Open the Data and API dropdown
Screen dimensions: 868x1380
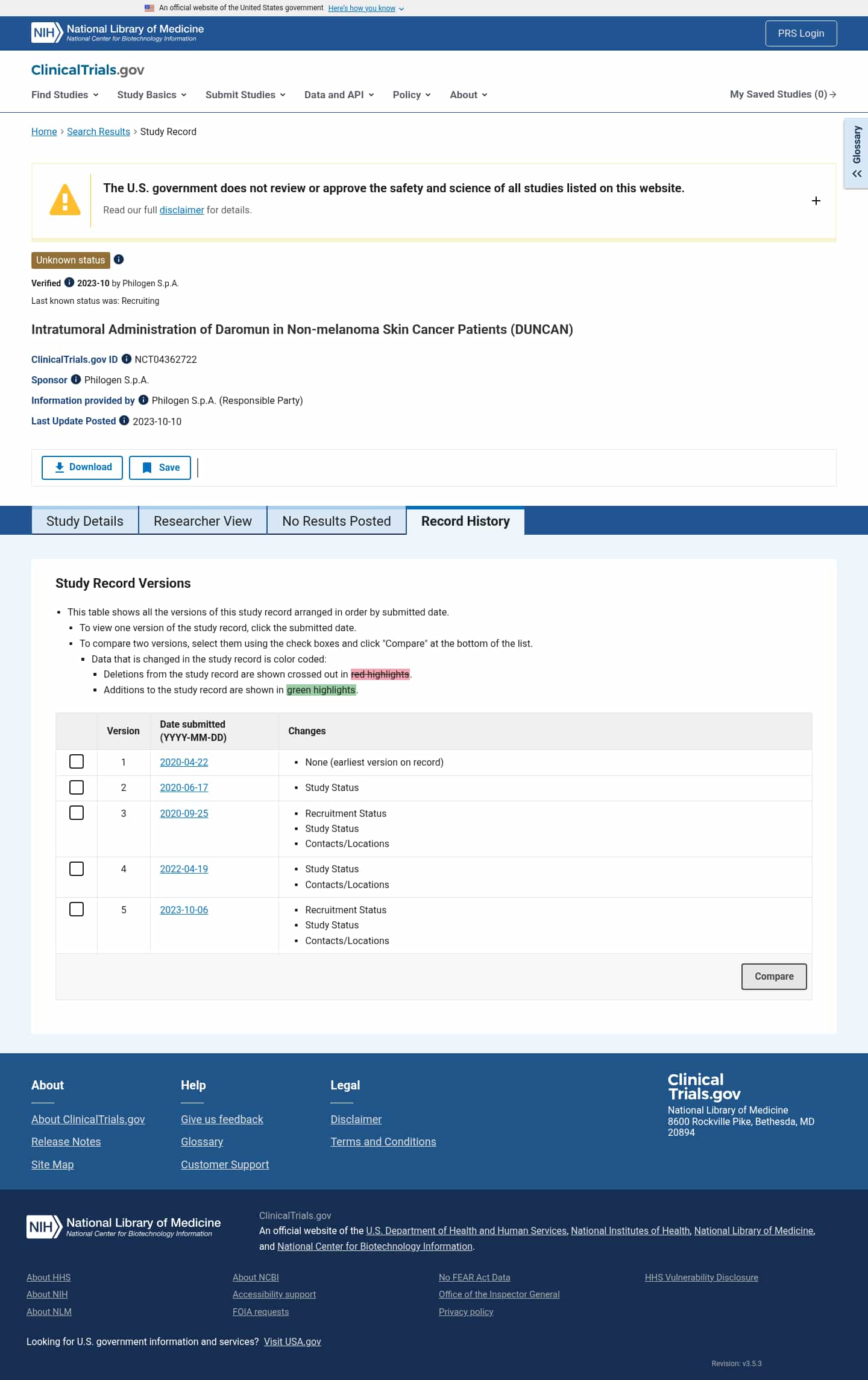pos(339,95)
